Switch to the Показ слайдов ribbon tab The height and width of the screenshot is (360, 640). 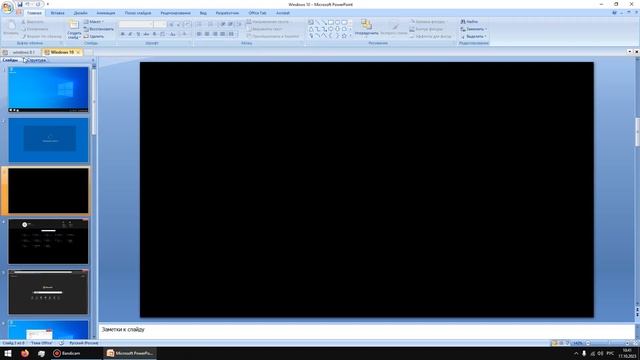point(138,13)
